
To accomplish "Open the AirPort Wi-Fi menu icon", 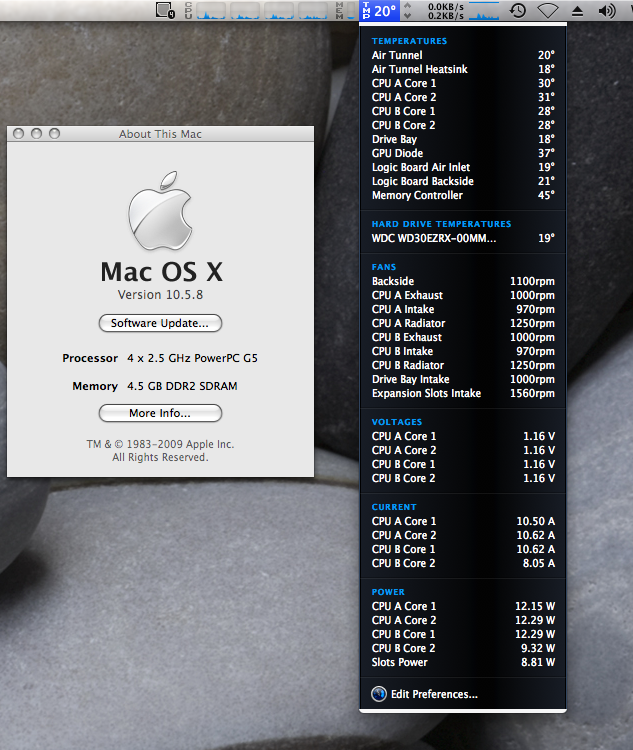I will pos(548,11).
